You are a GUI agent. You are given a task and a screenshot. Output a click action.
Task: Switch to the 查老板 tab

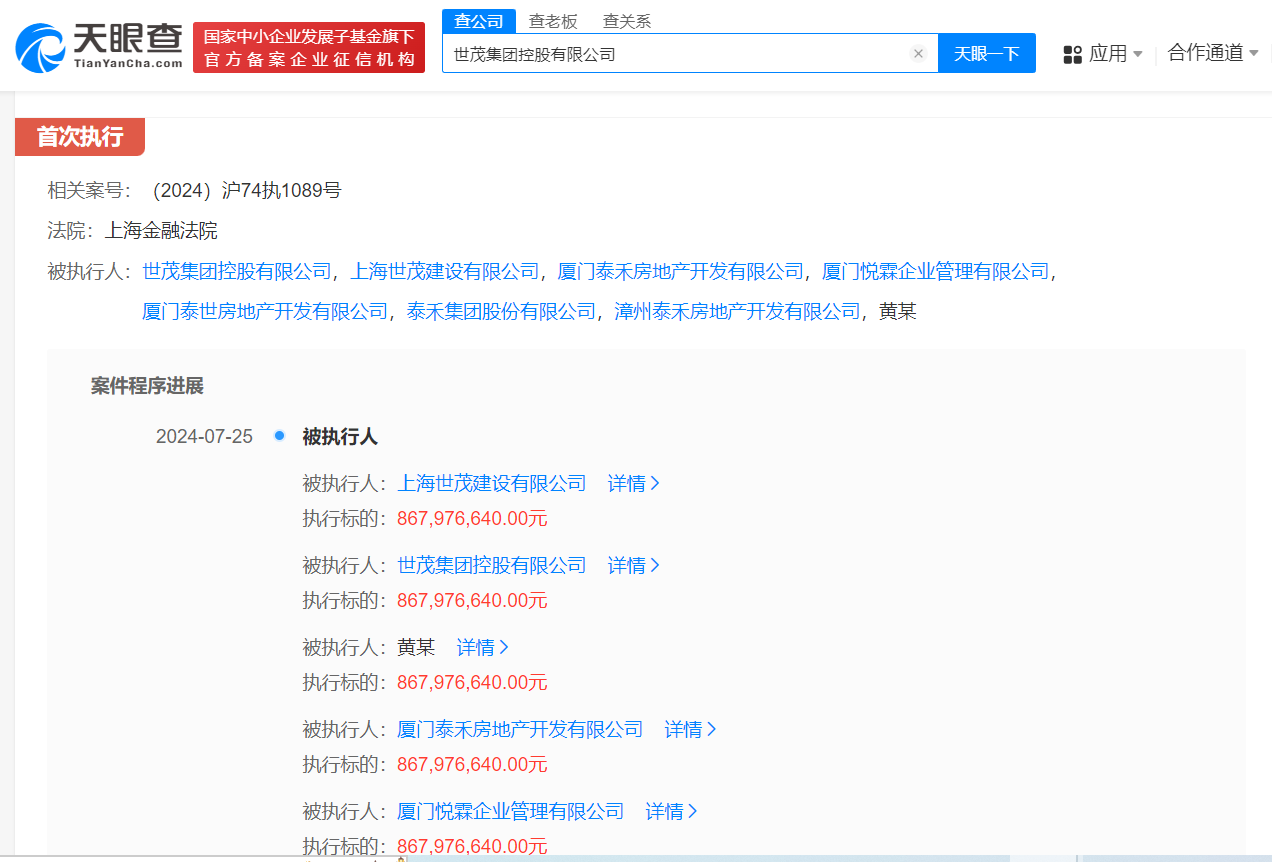[554, 20]
